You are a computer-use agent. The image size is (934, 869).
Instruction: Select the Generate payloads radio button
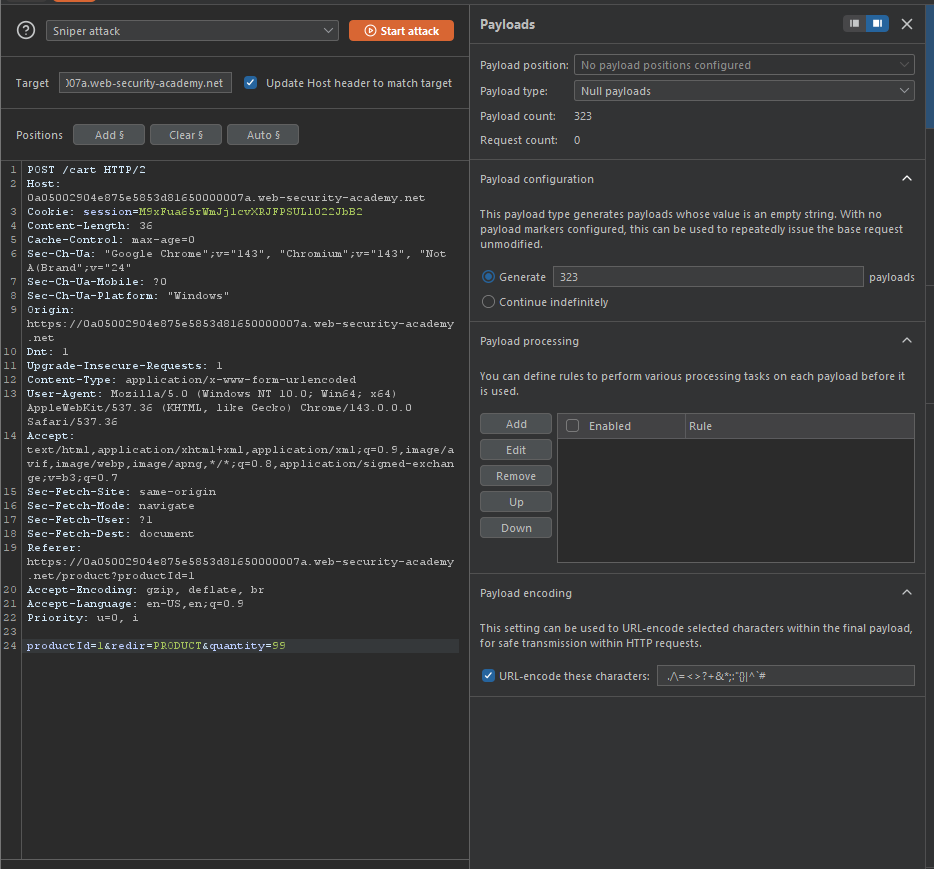click(488, 277)
